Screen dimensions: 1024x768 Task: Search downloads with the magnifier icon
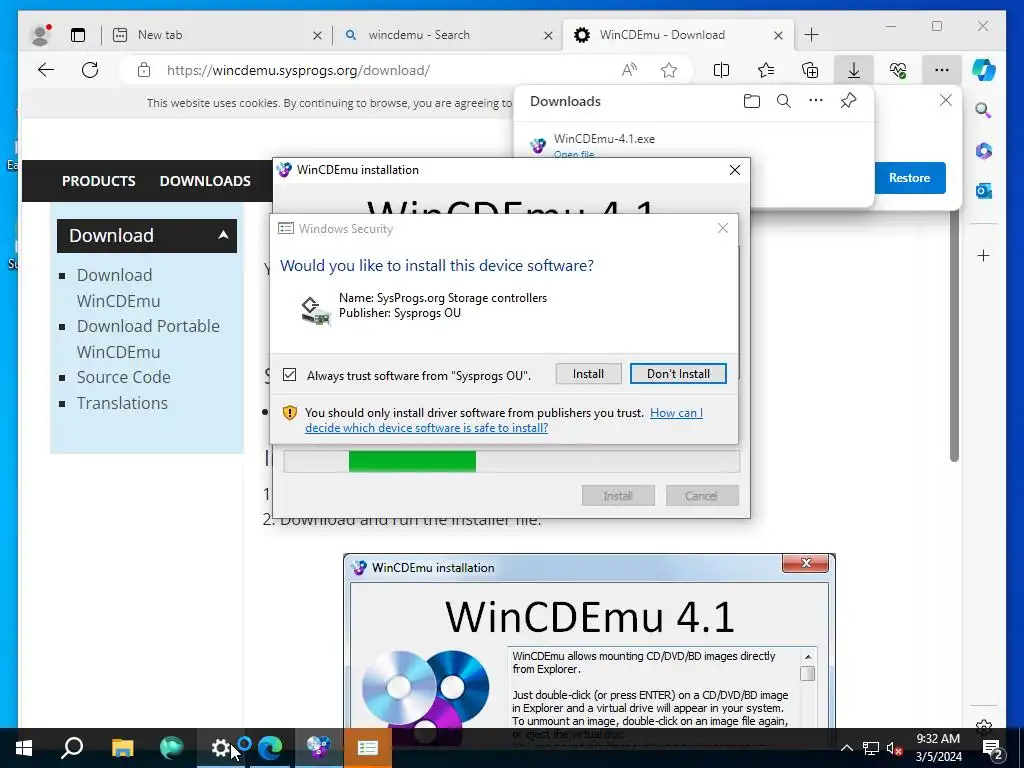click(x=784, y=101)
